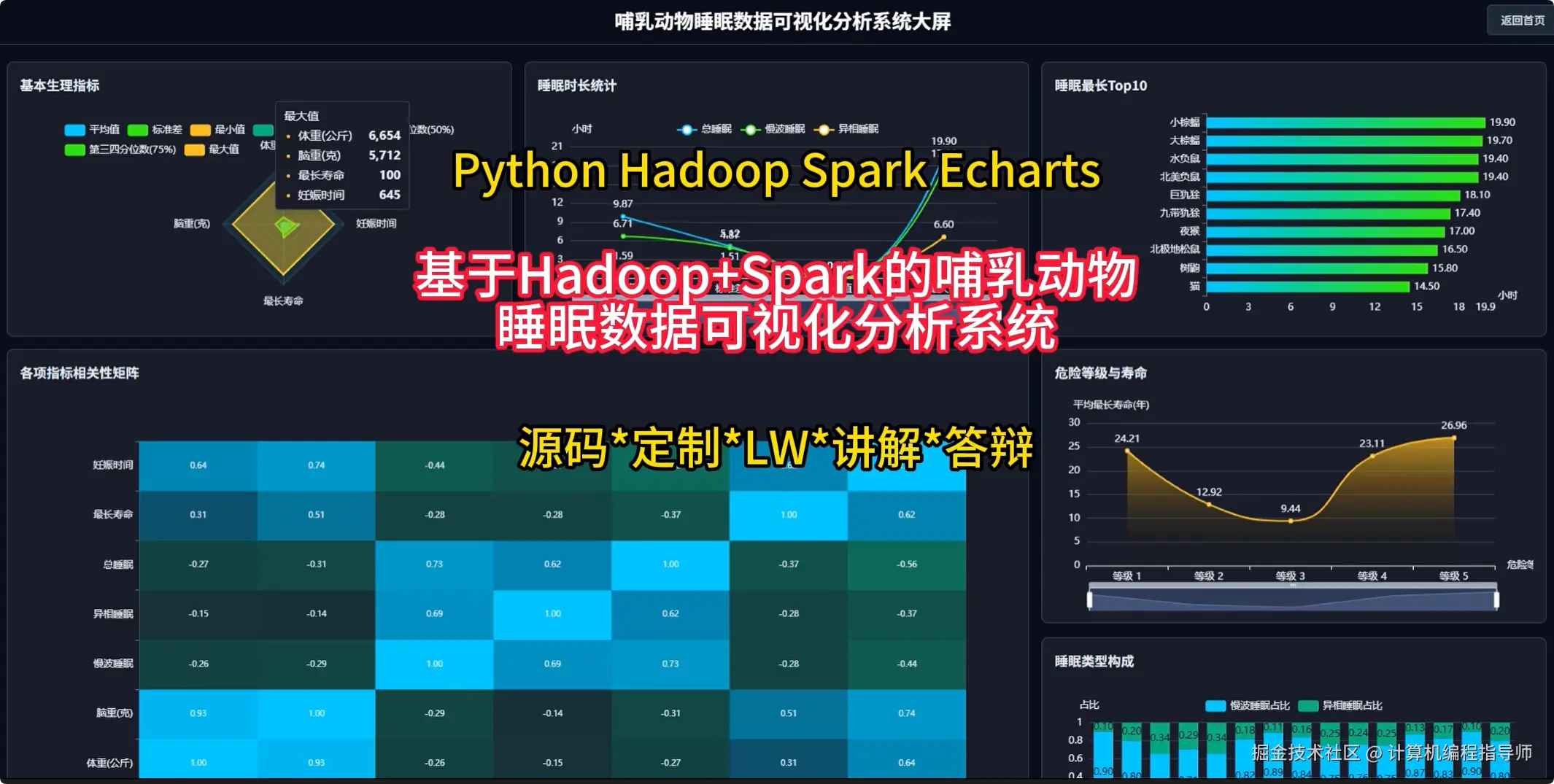Screen dimensions: 1554x784
Task: Click the 睡眠最长Top10 panel title
Action: [x=1100, y=85]
